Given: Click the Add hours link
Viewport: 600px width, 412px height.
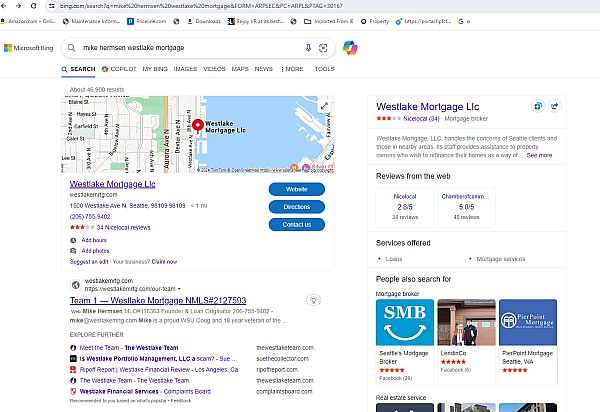Looking at the screenshot, I should [x=94, y=240].
